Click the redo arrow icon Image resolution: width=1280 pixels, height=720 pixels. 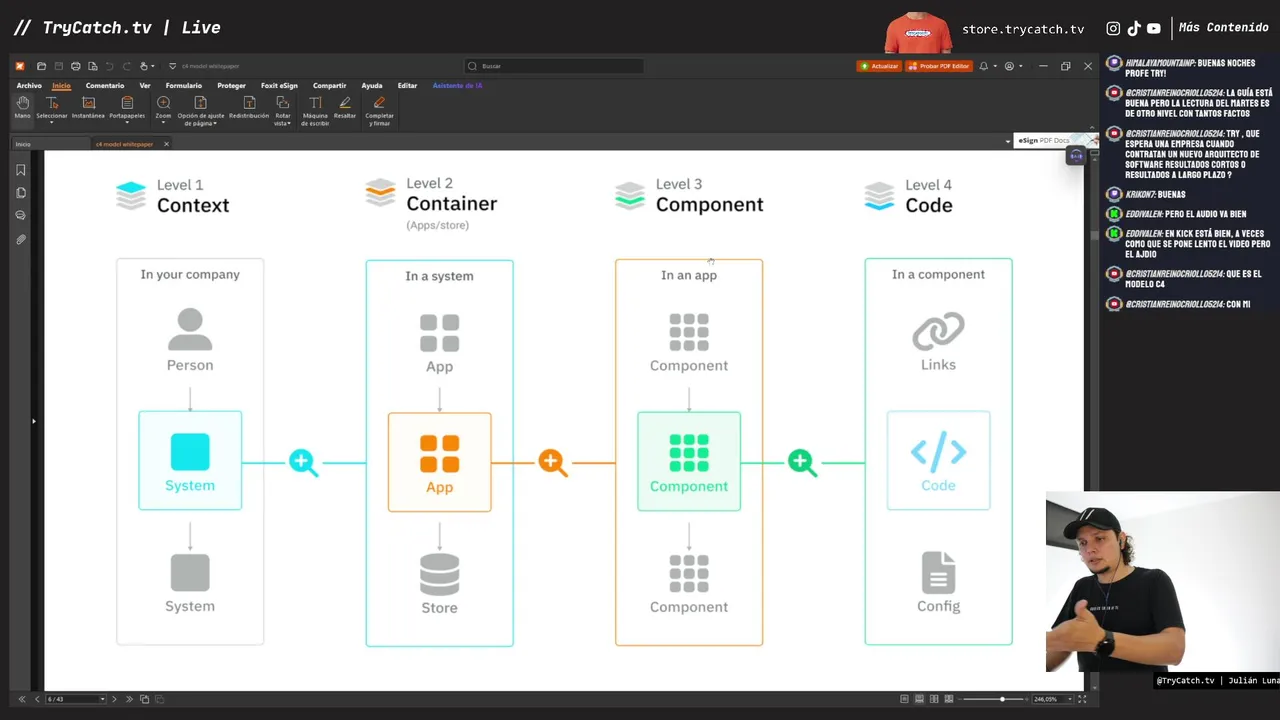(126, 66)
